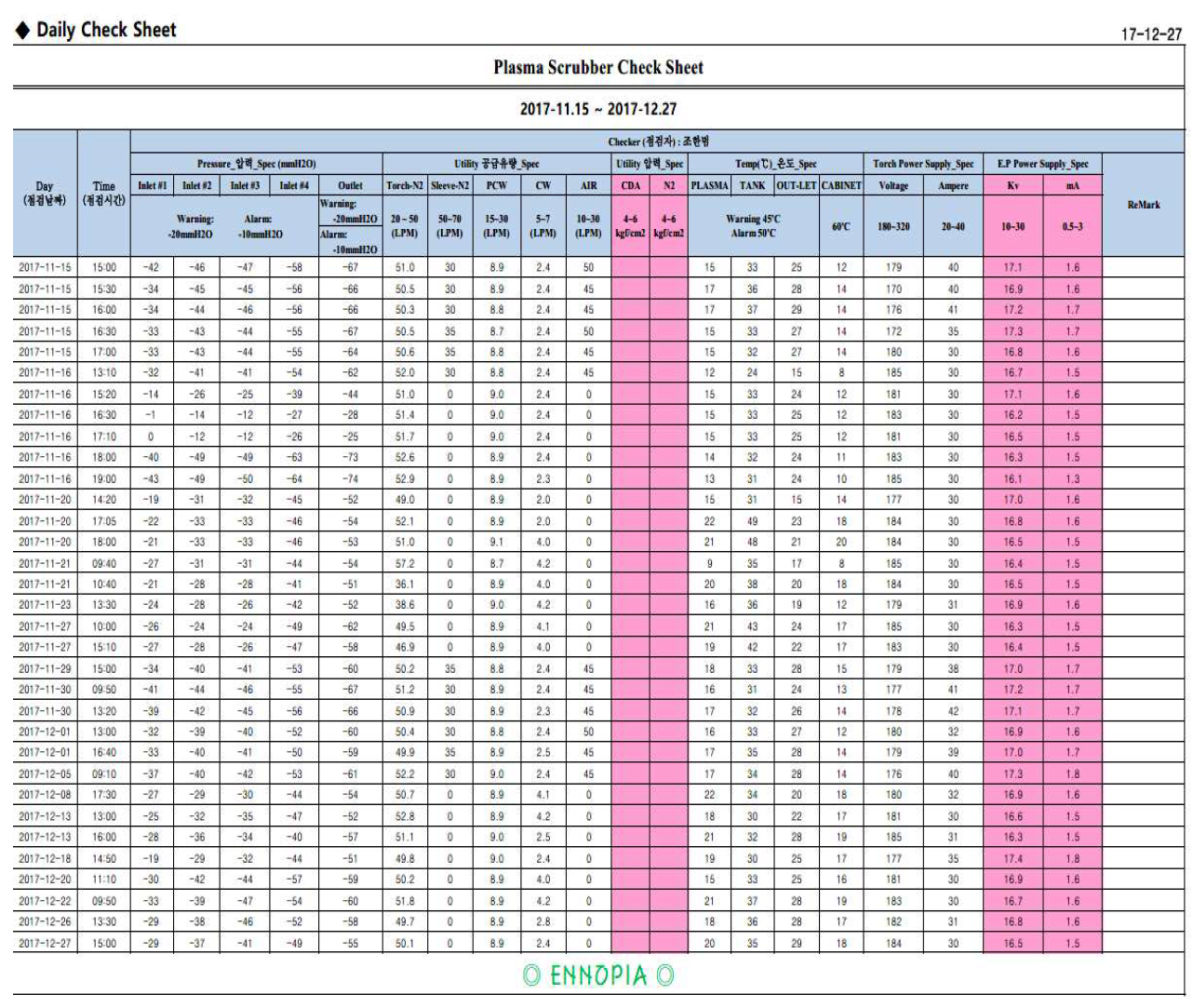Image resolution: width=1193 pixels, height=1008 pixels.
Task: Click the AIR column header
Action: point(588,185)
